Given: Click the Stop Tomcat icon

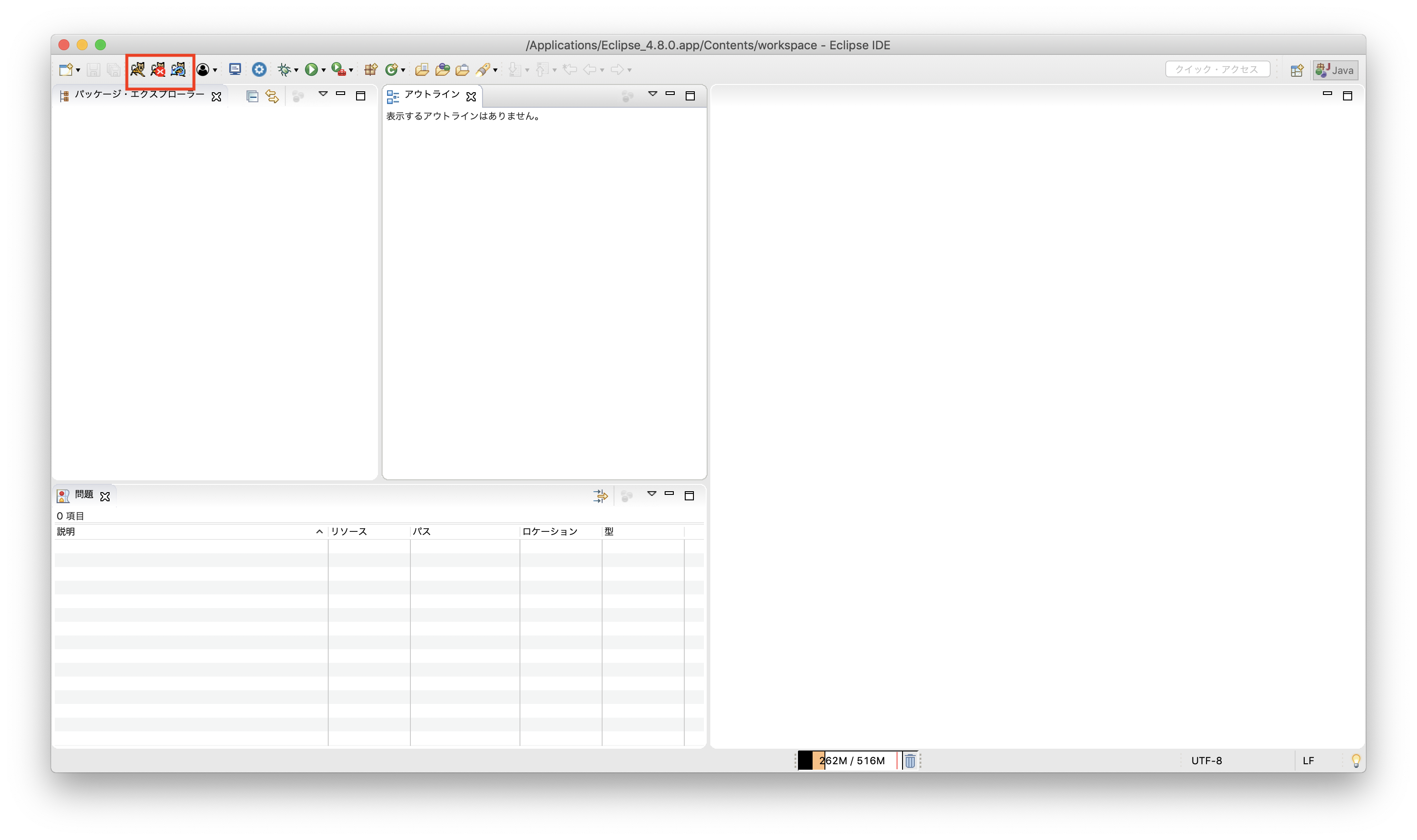Looking at the screenshot, I should coord(158,69).
